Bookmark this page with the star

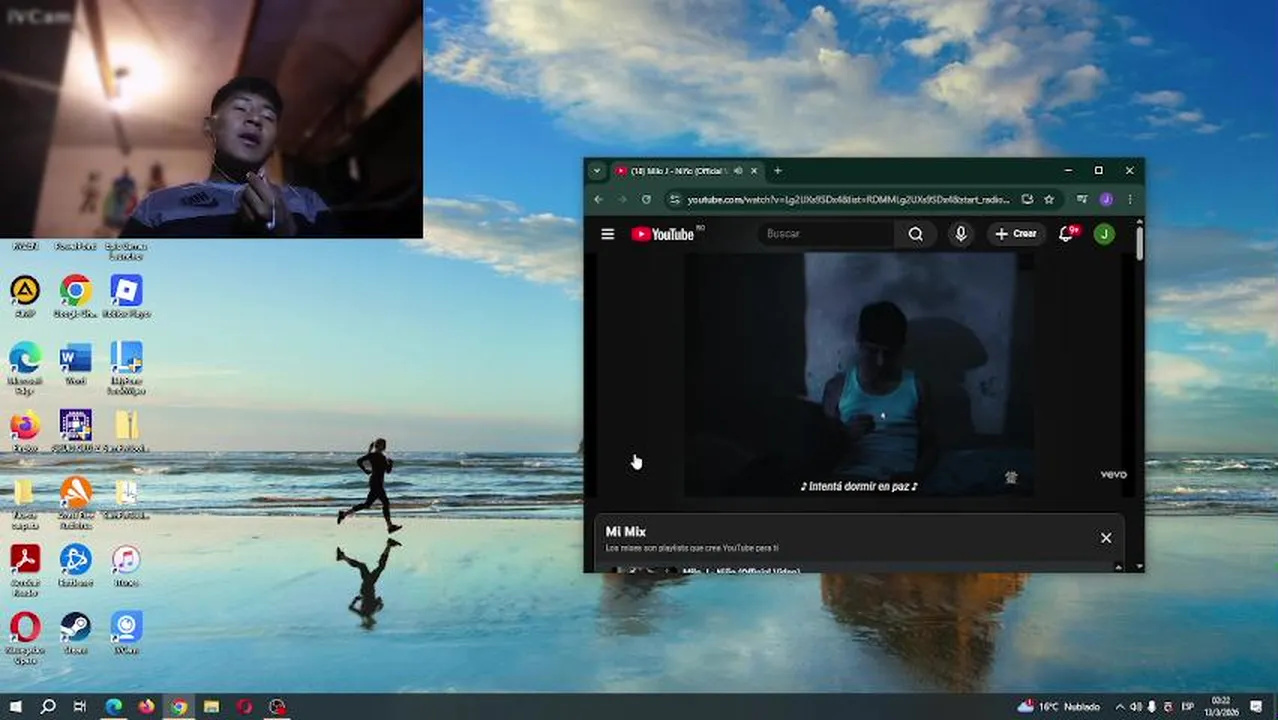[x=1049, y=199]
